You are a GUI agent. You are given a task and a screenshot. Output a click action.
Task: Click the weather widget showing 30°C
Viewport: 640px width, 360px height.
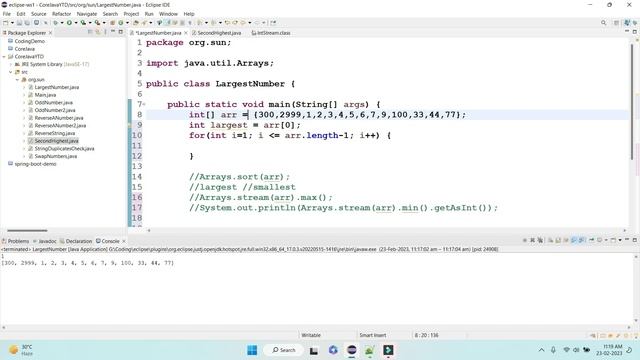tap(21, 350)
